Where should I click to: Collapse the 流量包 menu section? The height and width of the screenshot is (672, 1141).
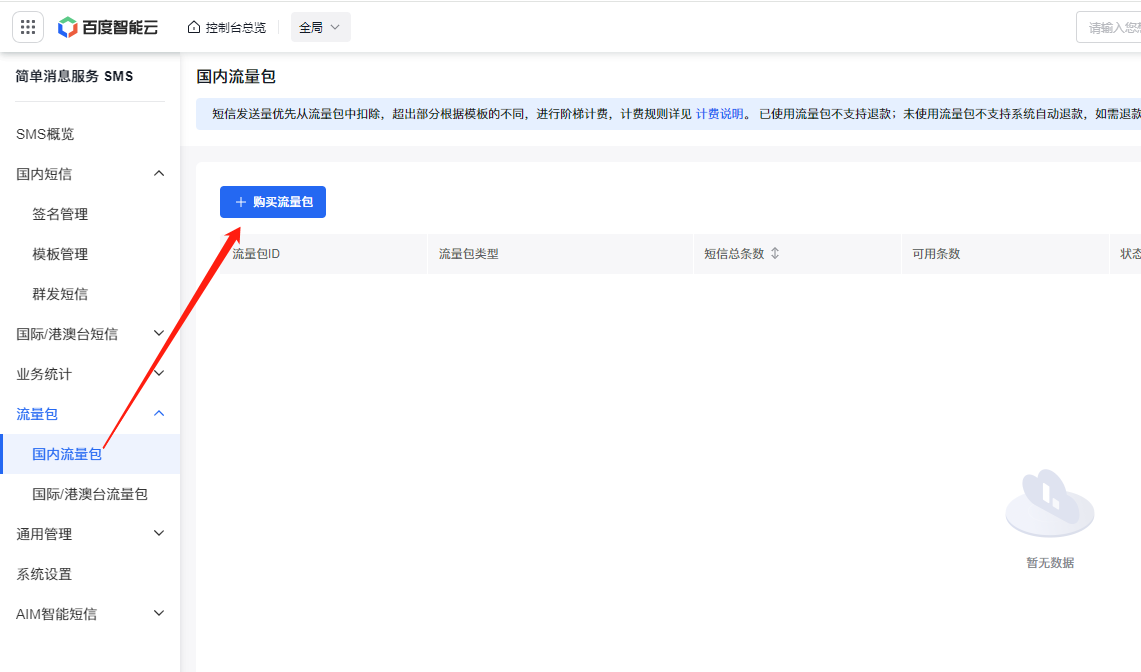tap(158, 414)
